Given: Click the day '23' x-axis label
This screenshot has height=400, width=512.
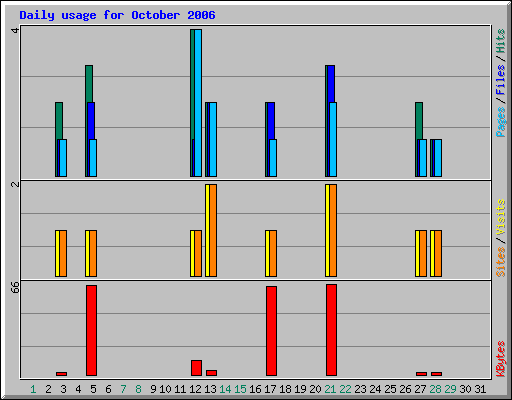Looking at the screenshot, I should 360,389.
